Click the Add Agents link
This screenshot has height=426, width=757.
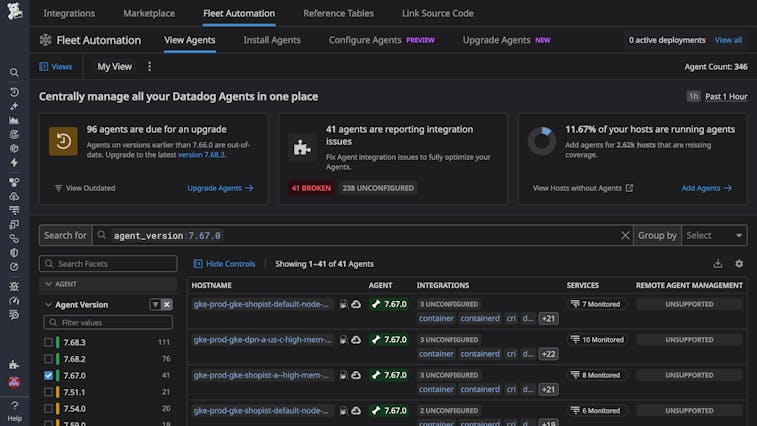(x=707, y=188)
